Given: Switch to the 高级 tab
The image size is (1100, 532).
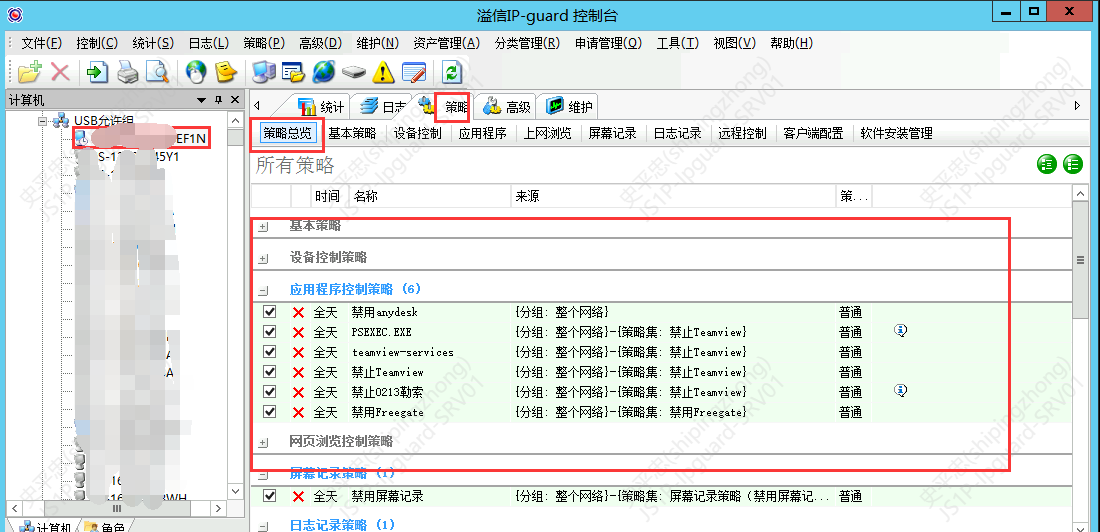Looking at the screenshot, I should point(508,107).
